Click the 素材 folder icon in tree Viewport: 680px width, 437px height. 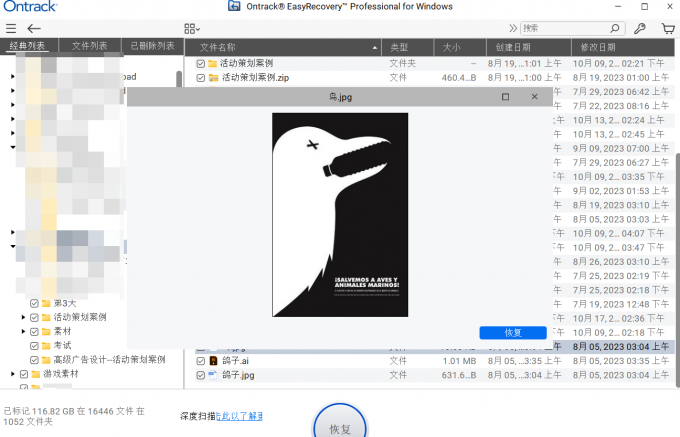[46, 332]
